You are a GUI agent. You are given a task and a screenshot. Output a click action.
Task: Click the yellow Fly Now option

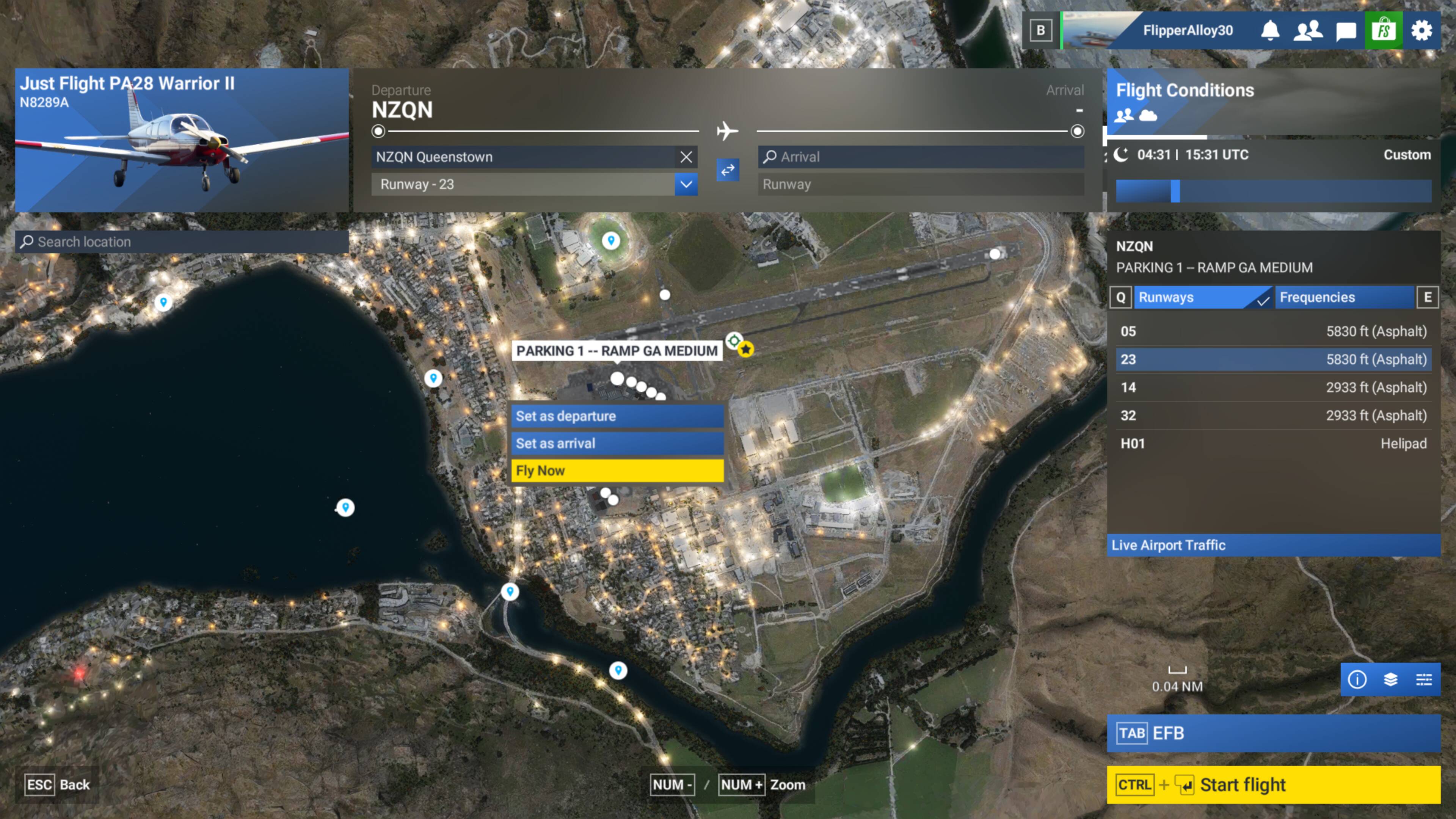617,470
